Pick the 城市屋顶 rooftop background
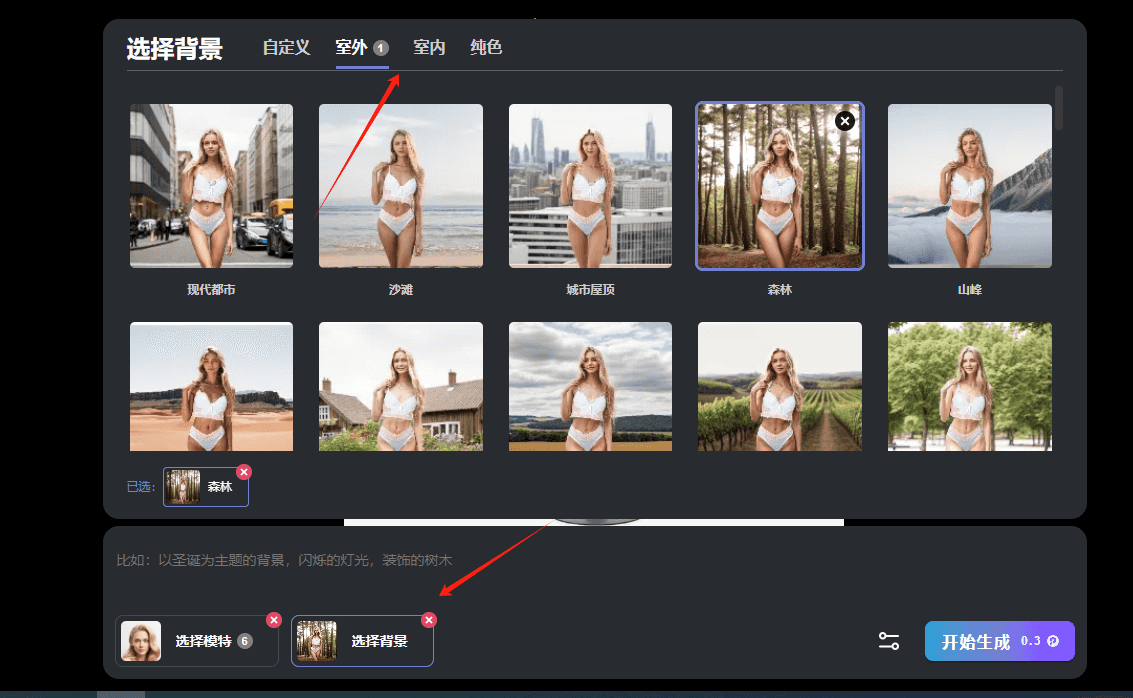Image resolution: width=1133 pixels, height=698 pixels. pos(590,186)
